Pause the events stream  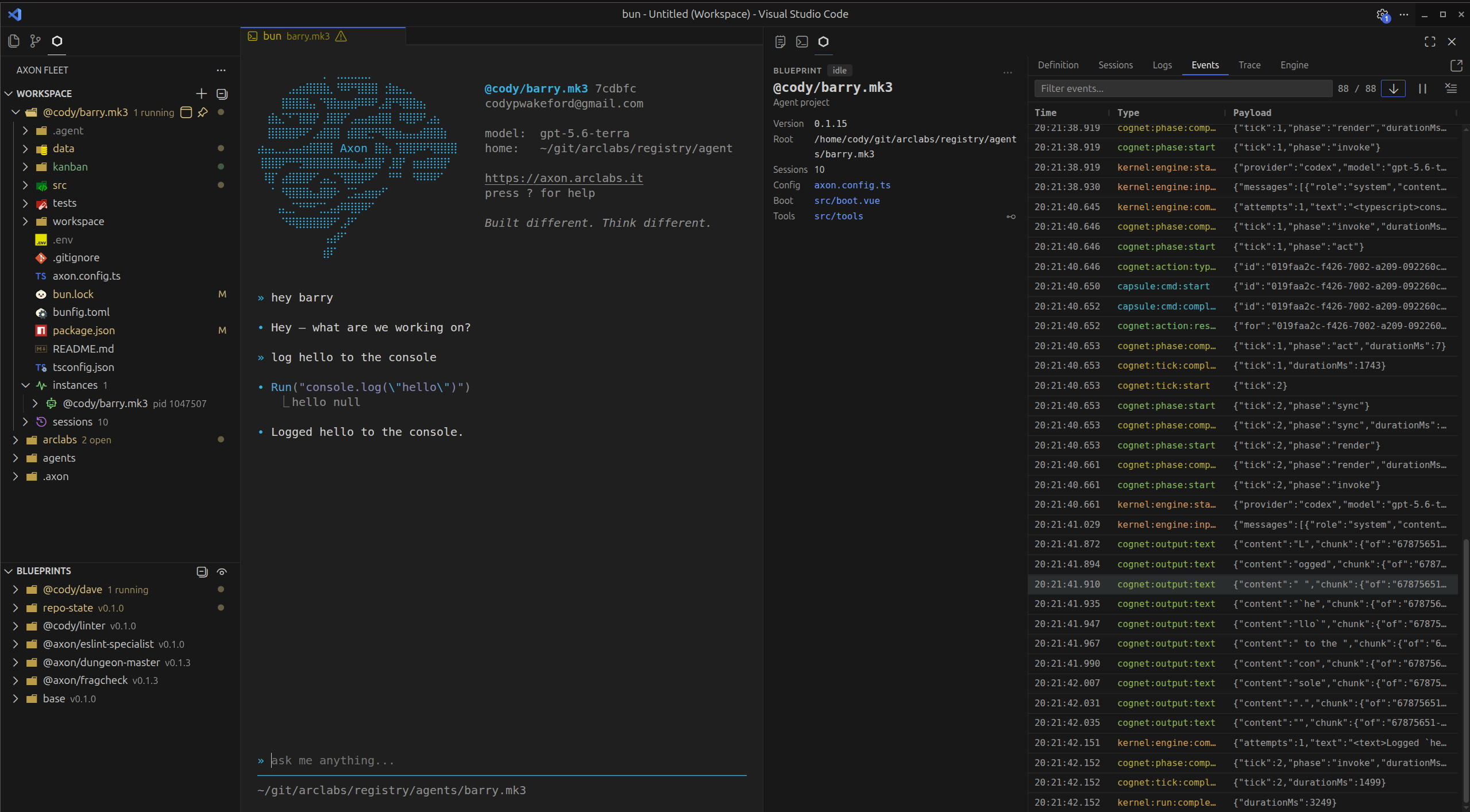(1423, 88)
